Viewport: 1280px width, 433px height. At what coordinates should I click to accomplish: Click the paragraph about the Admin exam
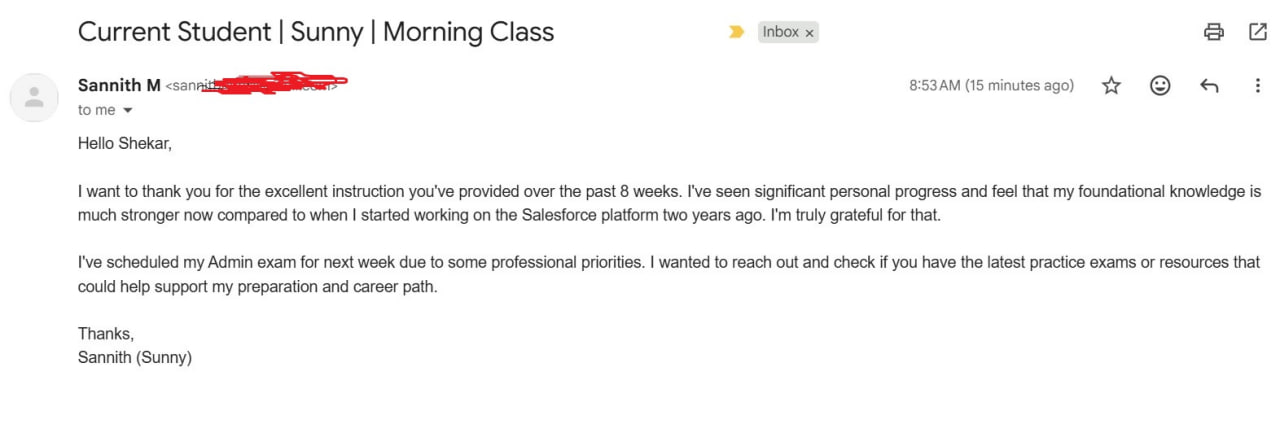click(669, 275)
